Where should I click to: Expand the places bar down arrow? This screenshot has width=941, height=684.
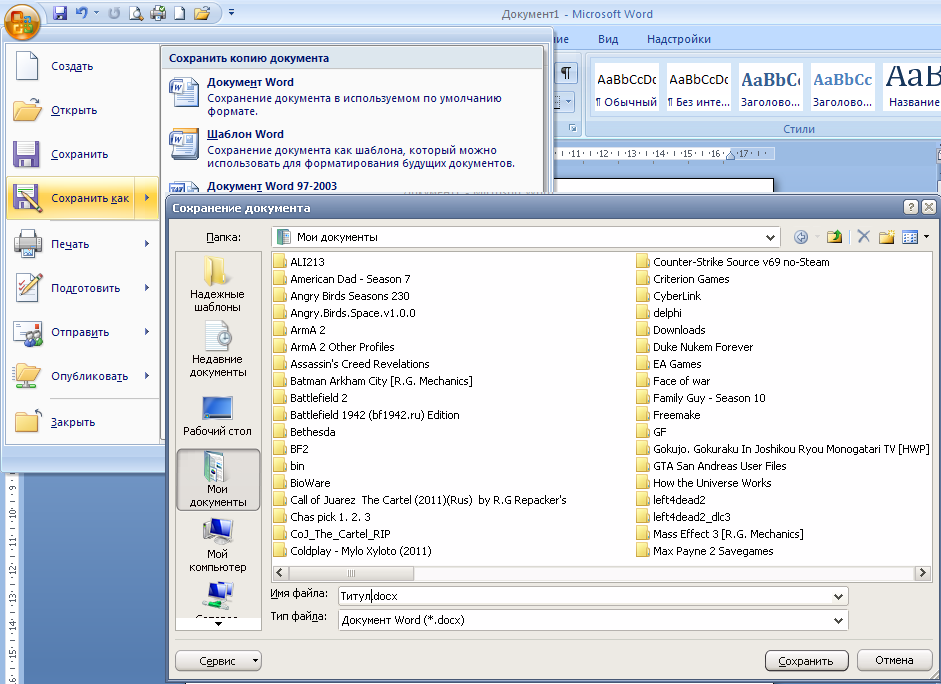tap(218, 624)
